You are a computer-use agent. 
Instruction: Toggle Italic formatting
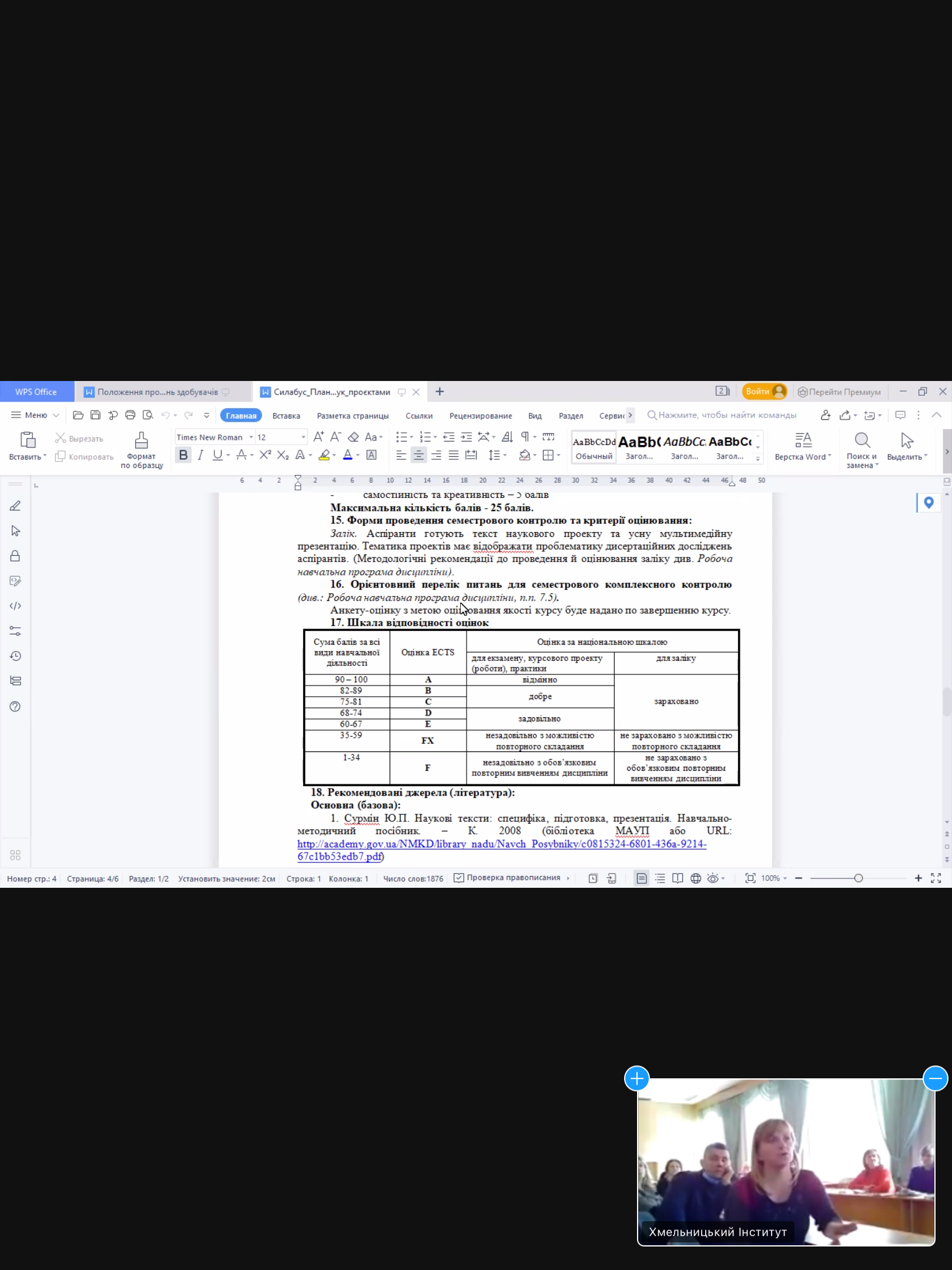(x=200, y=455)
